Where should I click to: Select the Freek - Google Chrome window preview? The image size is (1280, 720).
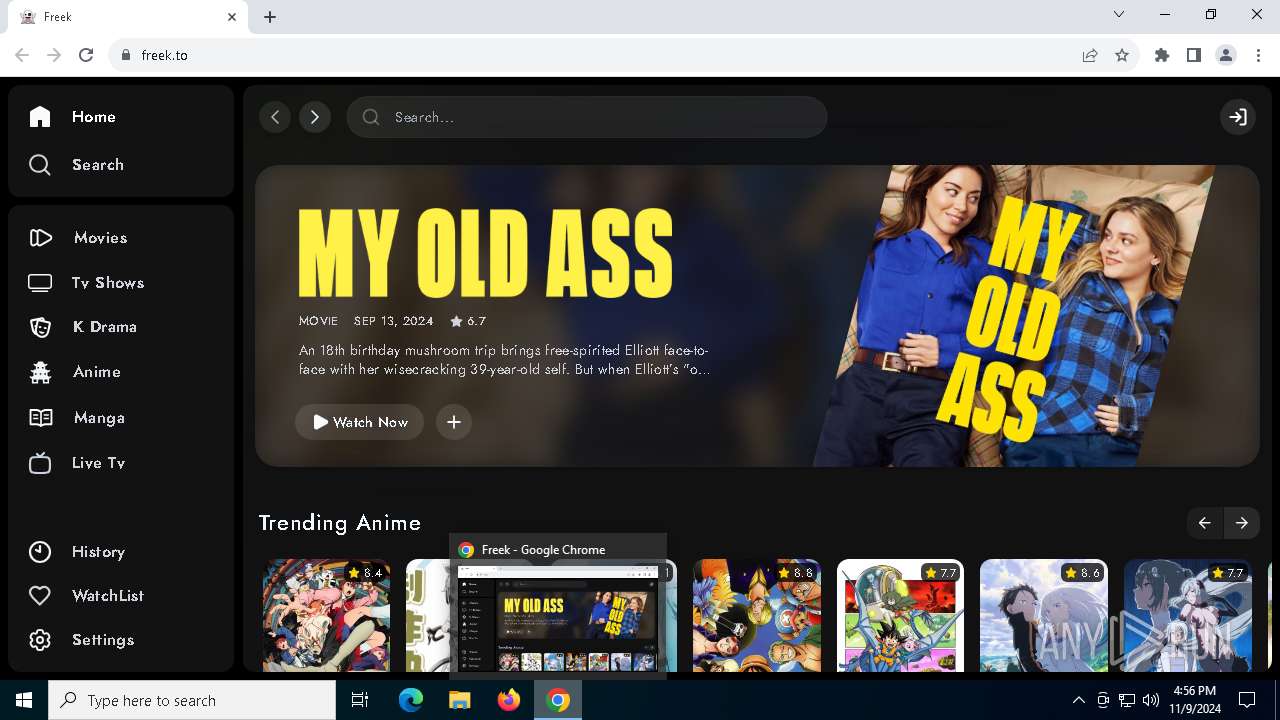pos(558,607)
